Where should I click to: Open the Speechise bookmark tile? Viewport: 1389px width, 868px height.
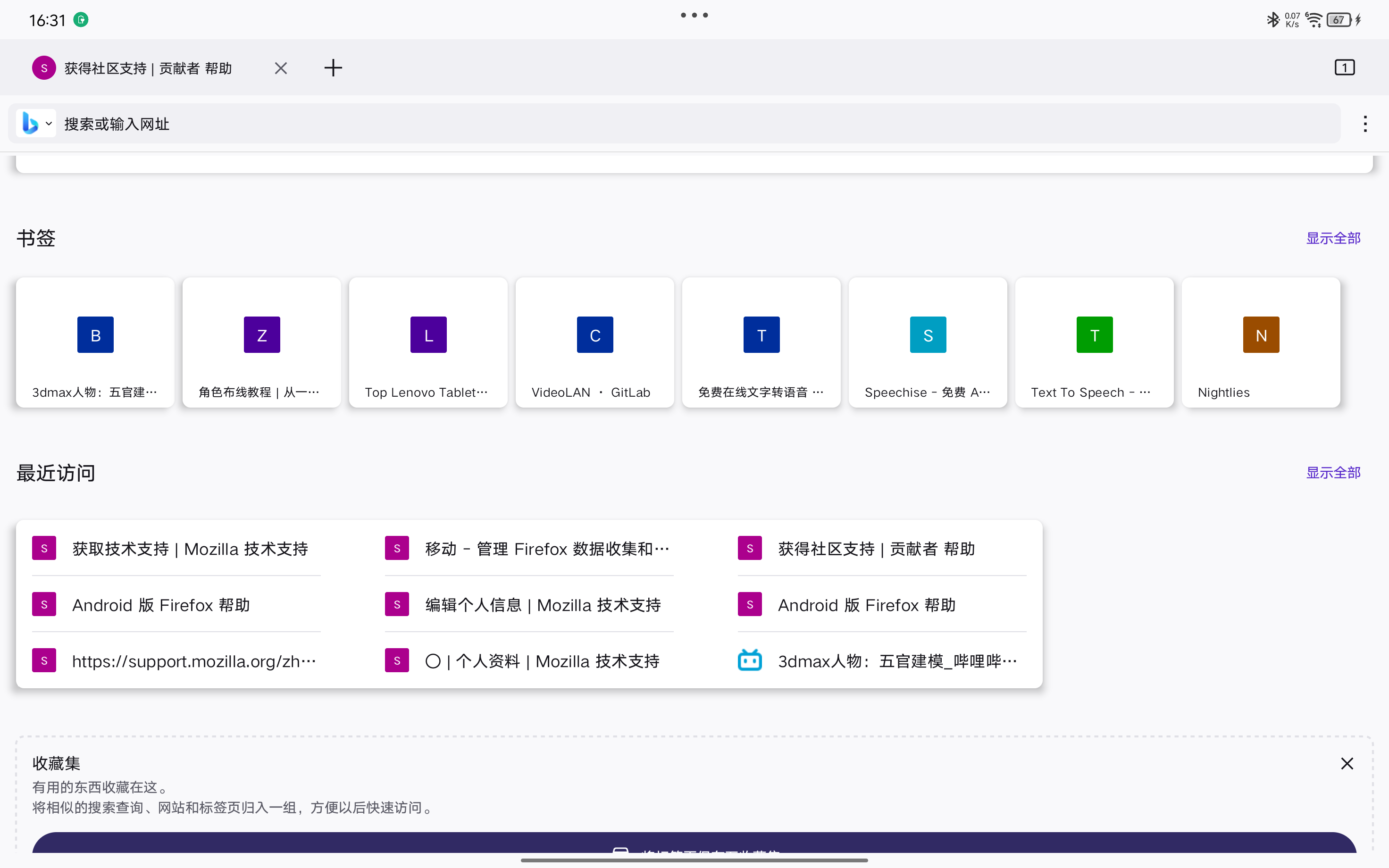click(928, 343)
